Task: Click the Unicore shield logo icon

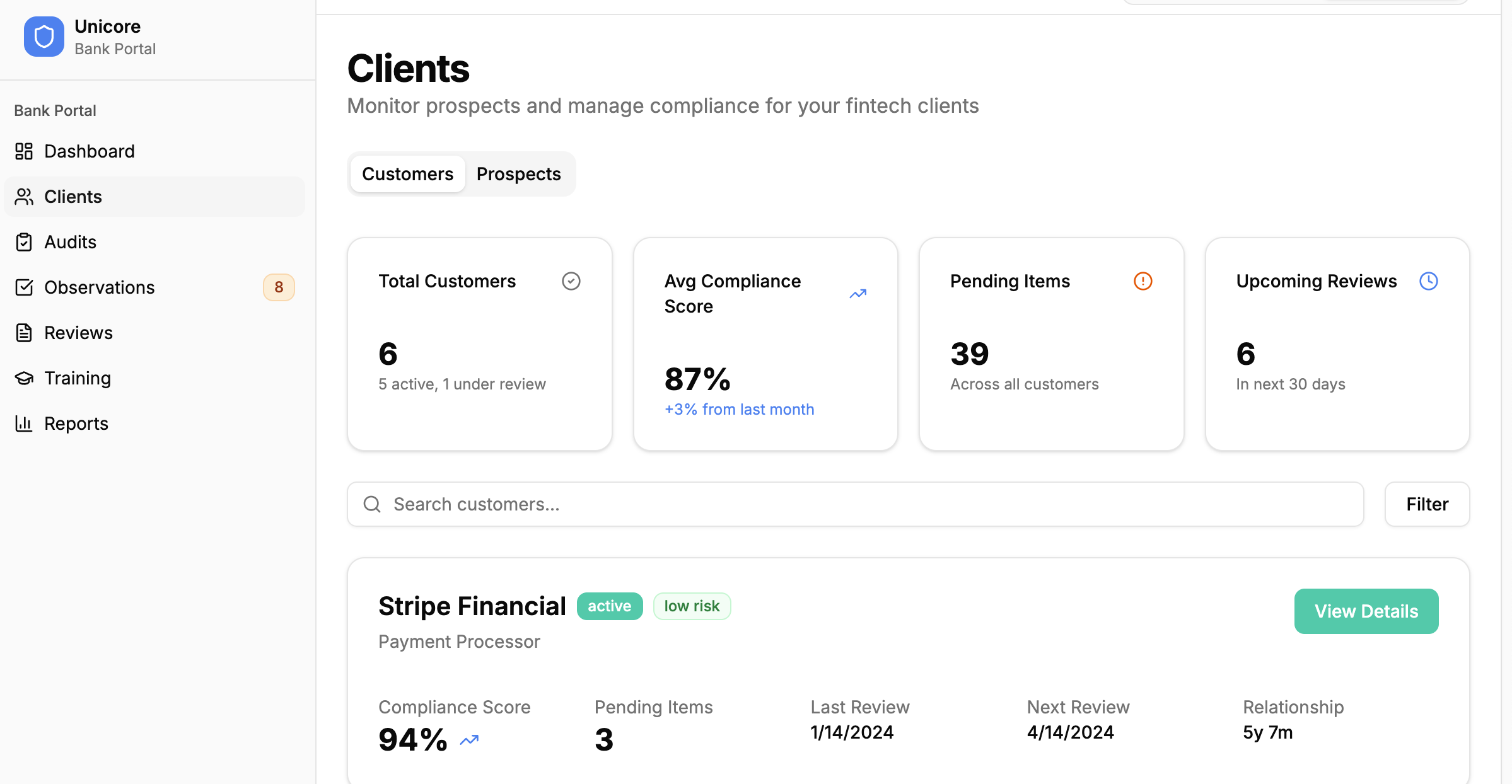Action: pyautogui.click(x=44, y=37)
